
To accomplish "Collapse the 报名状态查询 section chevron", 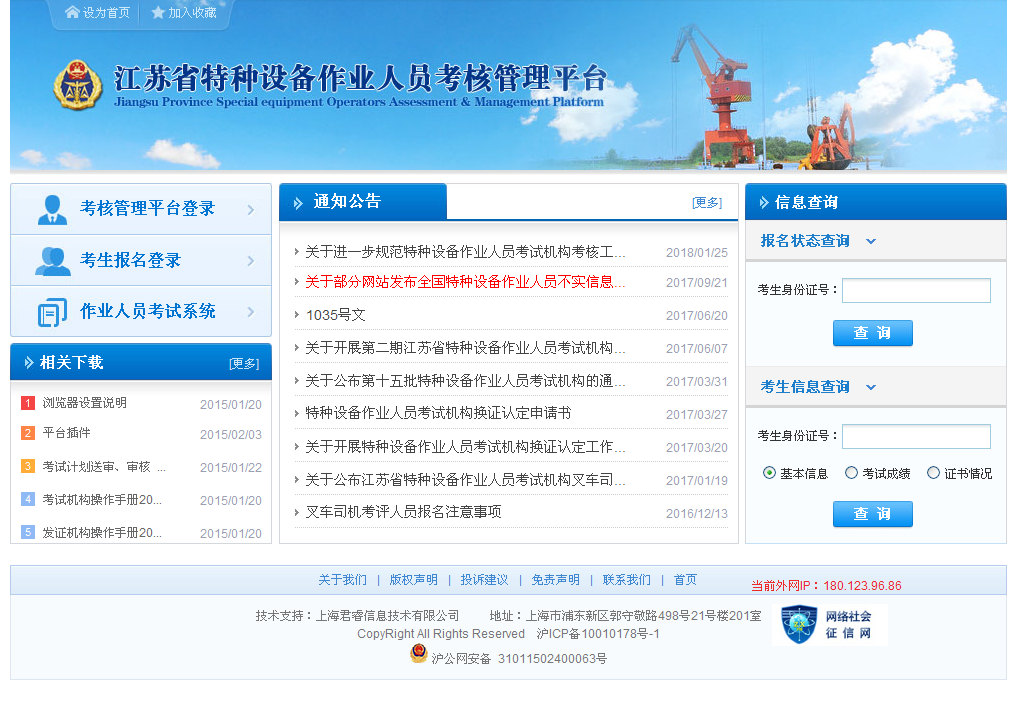I will 870,241.
